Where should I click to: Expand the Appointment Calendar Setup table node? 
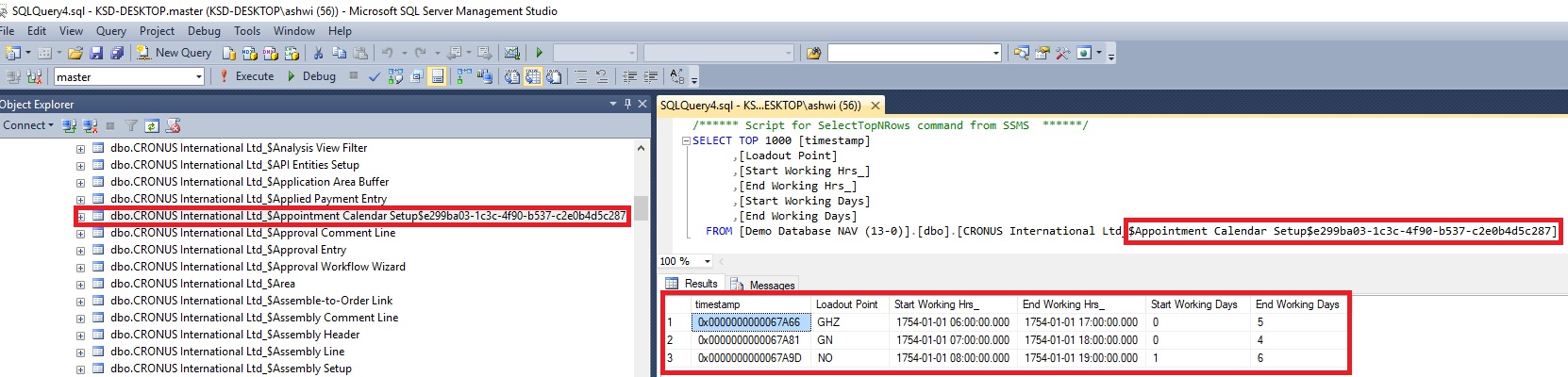80,217
